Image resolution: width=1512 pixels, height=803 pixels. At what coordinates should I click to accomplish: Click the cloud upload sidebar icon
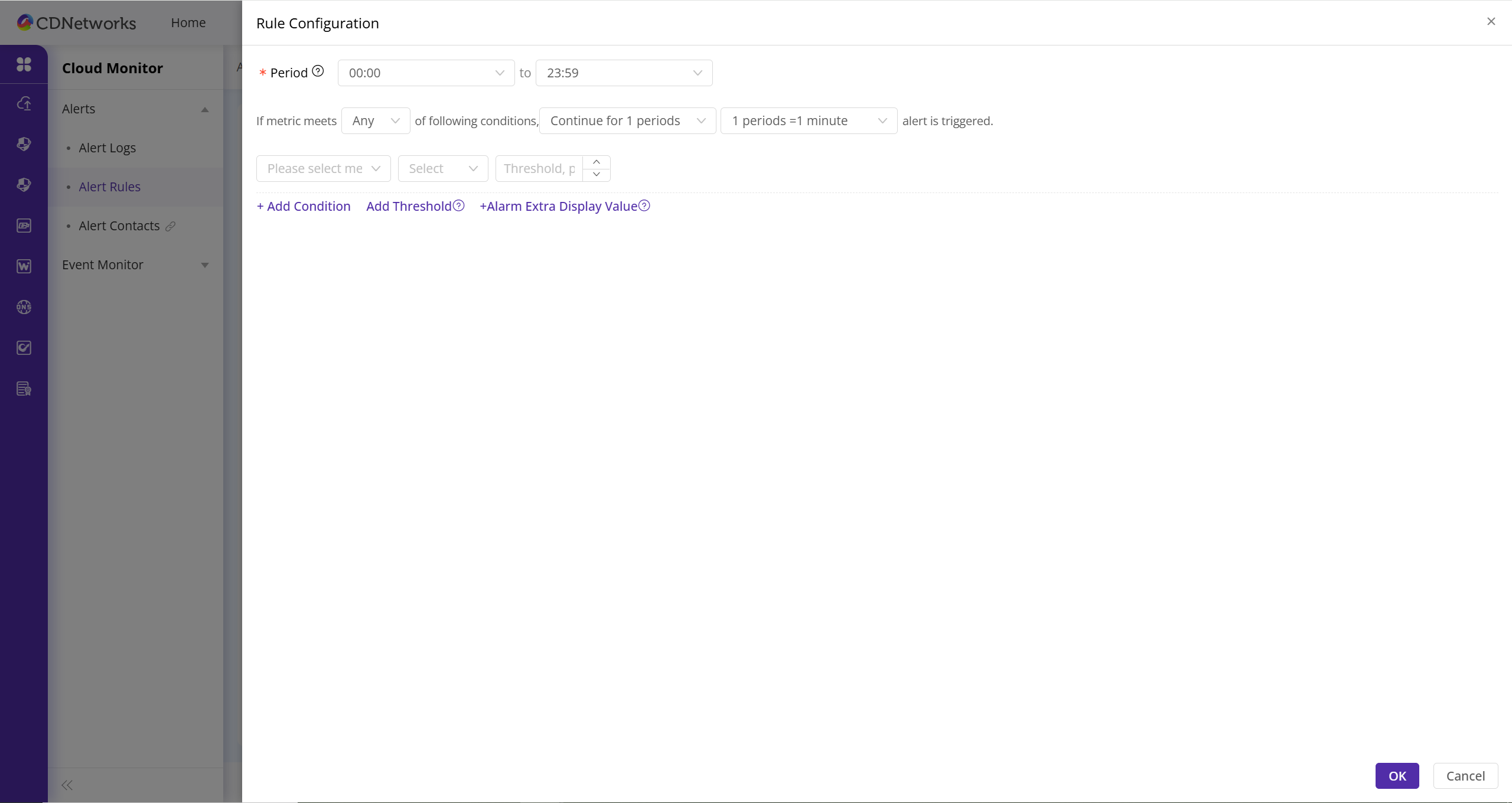pos(24,103)
